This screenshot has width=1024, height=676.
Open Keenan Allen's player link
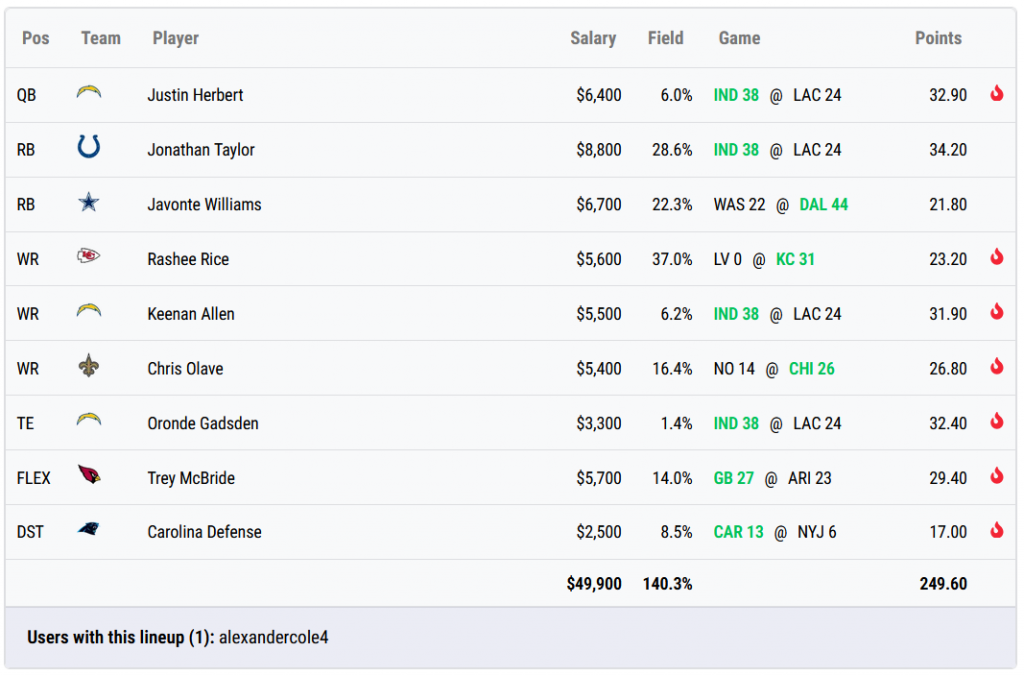pos(191,314)
